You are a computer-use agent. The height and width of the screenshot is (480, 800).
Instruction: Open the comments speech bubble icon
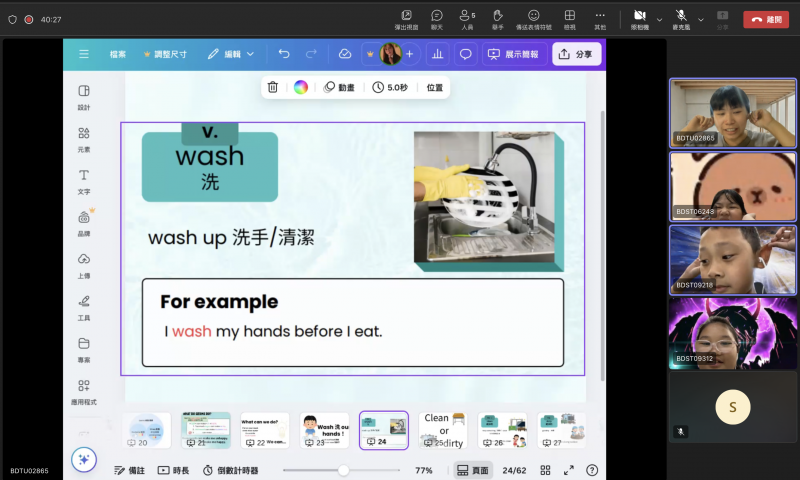coord(465,54)
